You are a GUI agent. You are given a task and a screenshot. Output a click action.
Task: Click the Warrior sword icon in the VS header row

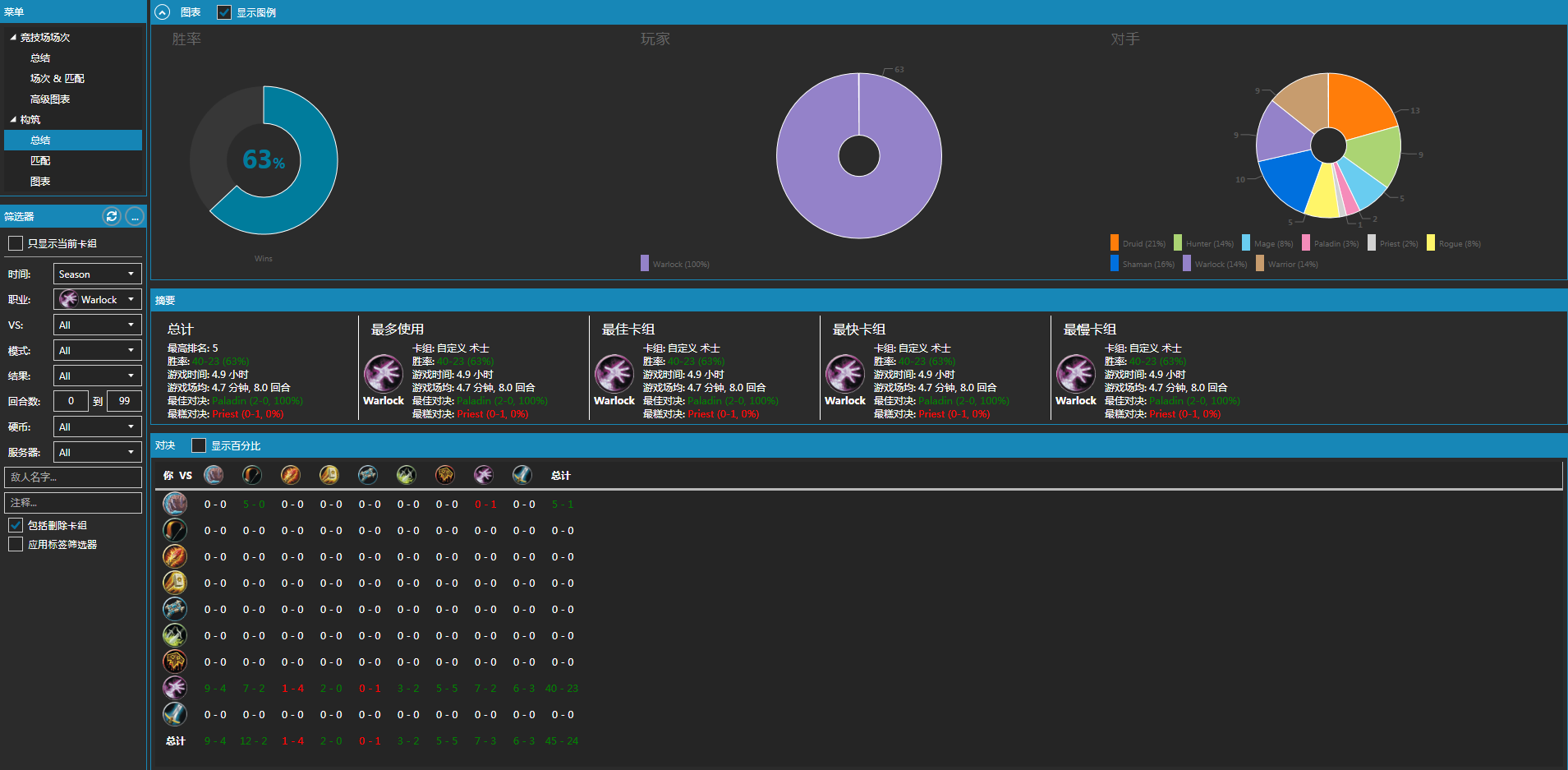(x=522, y=475)
